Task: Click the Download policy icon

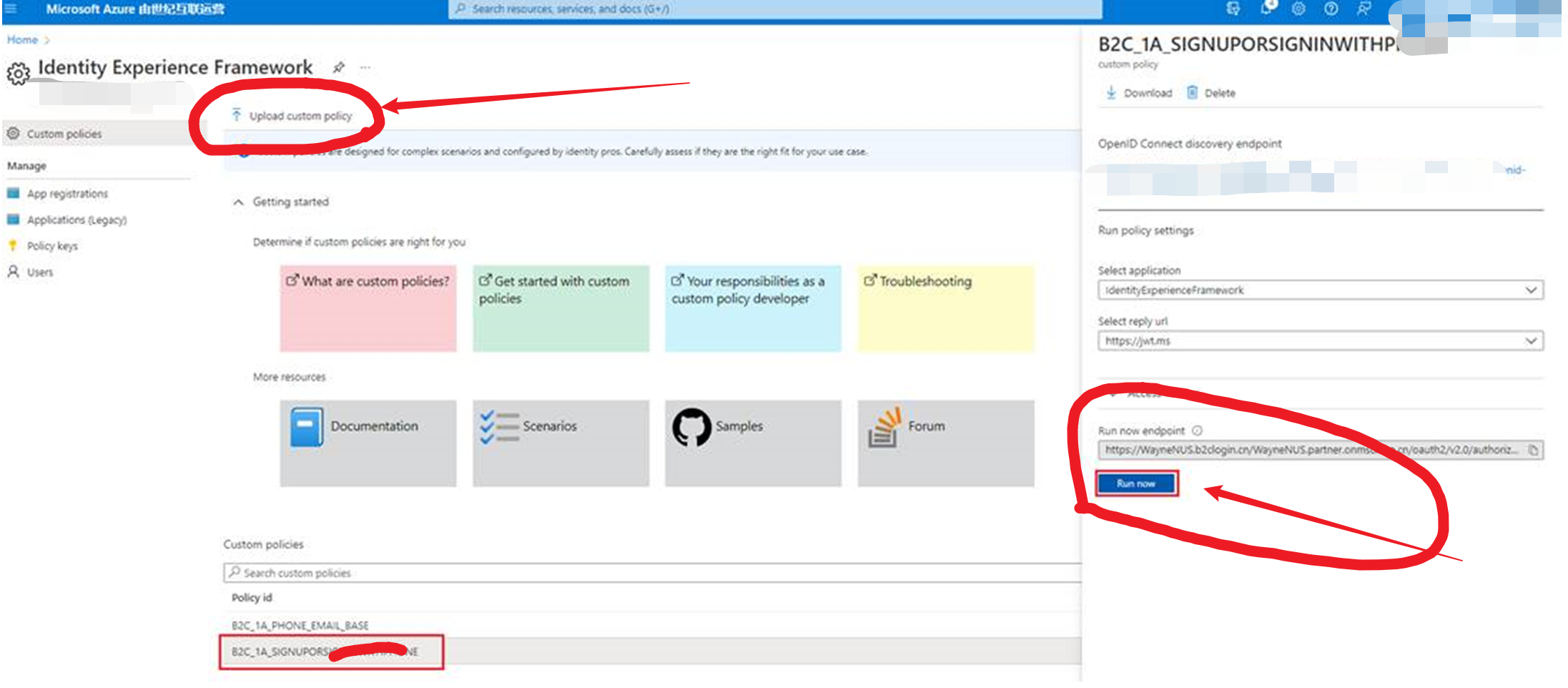Action: (x=1111, y=93)
